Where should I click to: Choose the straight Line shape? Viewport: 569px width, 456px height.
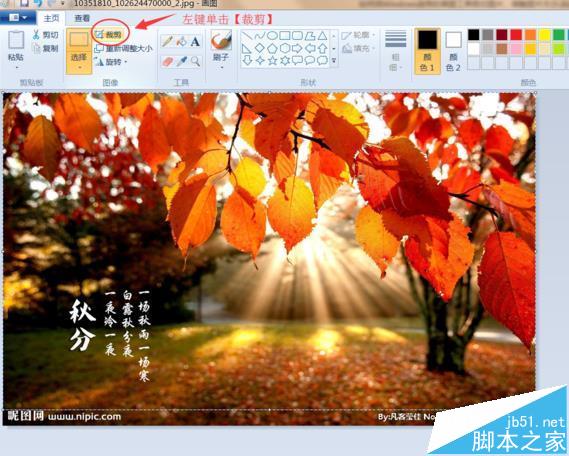tap(247, 36)
